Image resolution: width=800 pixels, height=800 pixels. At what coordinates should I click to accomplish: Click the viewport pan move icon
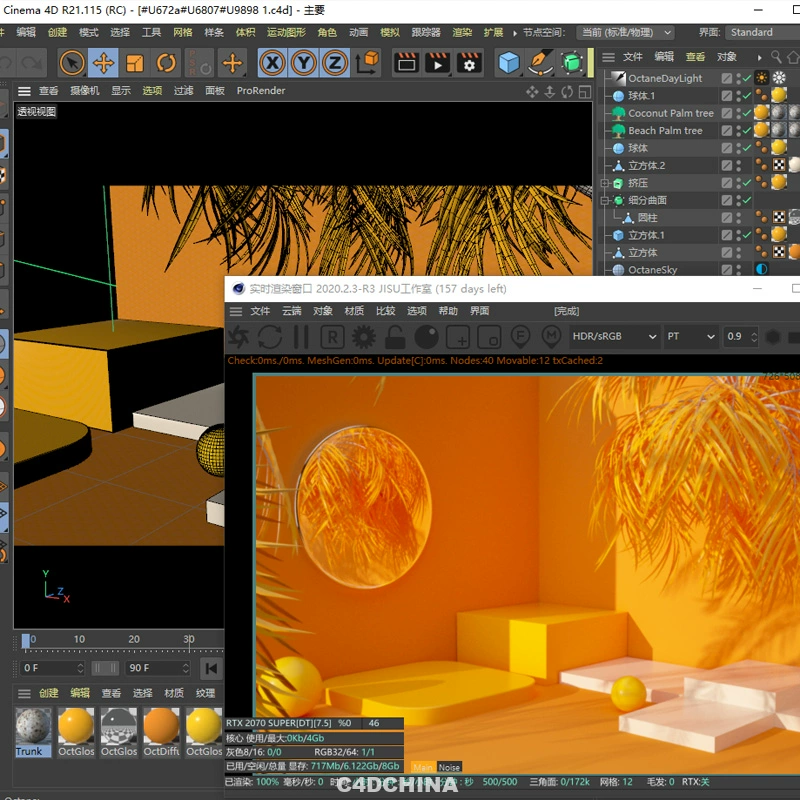coord(532,92)
